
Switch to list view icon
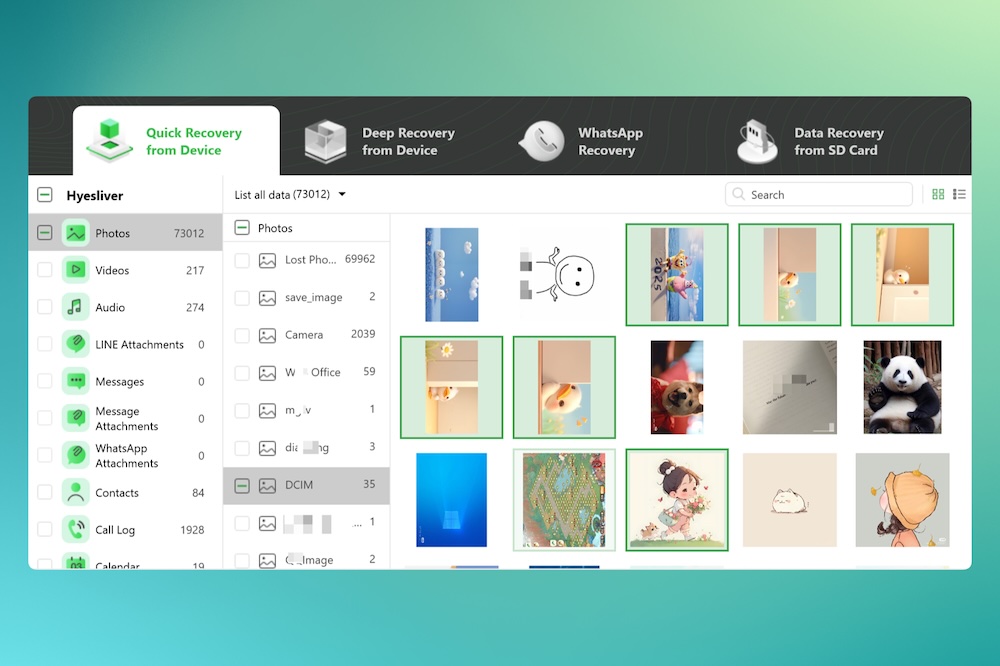[x=960, y=194]
